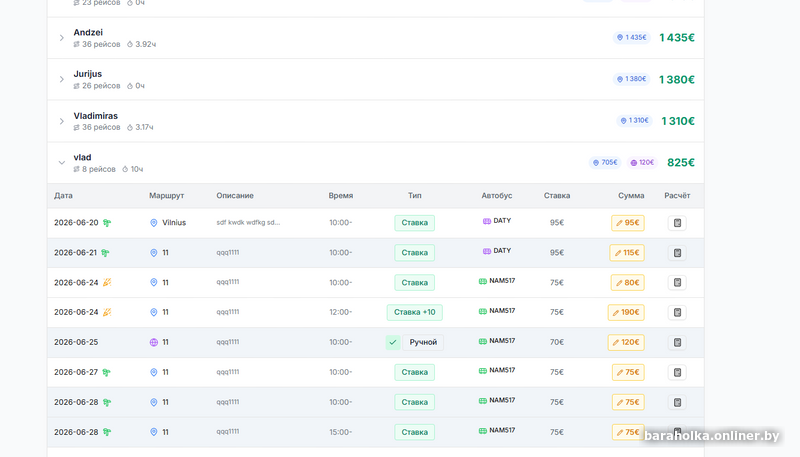The height and width of the screenshot is (457, 800).
Task: Click NAM517 bus icon on 2026-06-25 row
Action: pos(483,341)
